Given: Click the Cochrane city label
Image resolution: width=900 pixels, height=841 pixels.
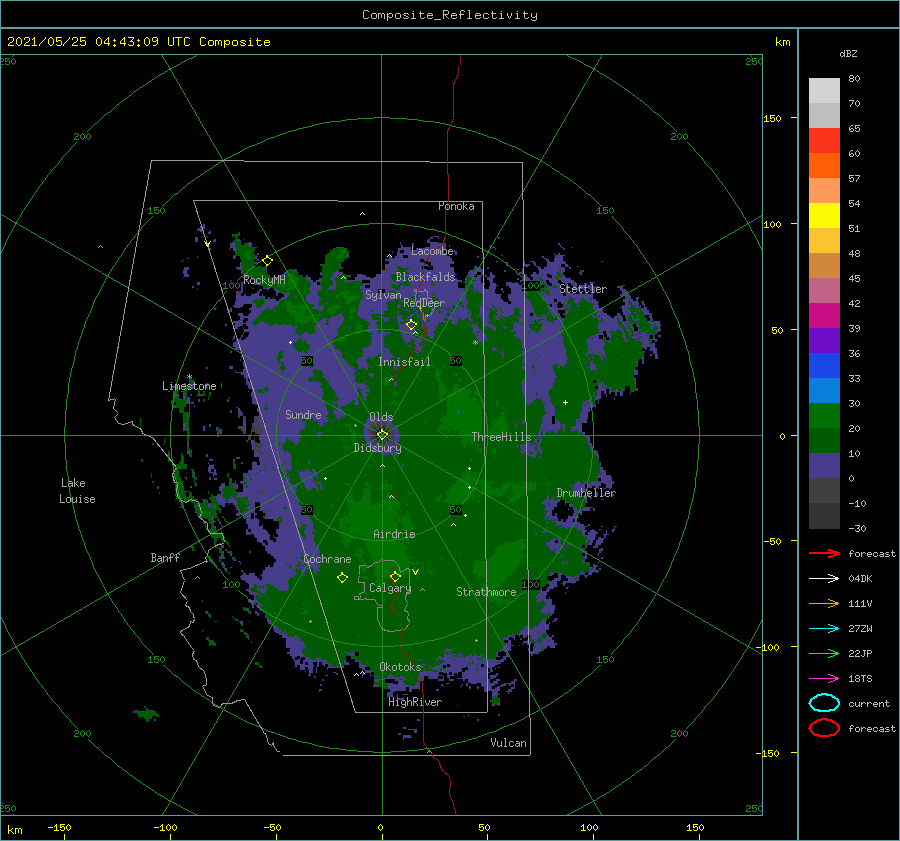Looking at the screenshot, I should [x=327, y=559].
